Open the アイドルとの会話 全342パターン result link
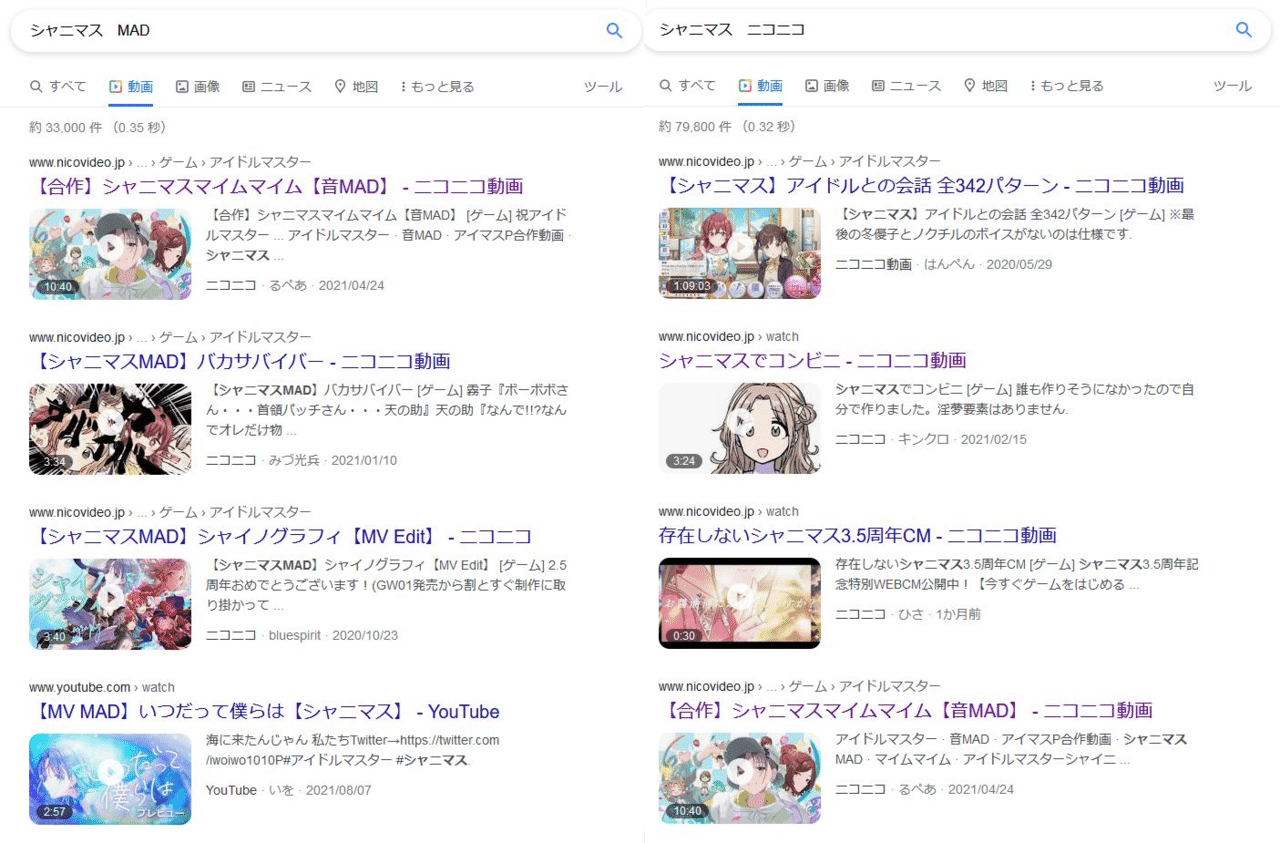Screen dimensions: 1280x843 (x=921, y=185)
